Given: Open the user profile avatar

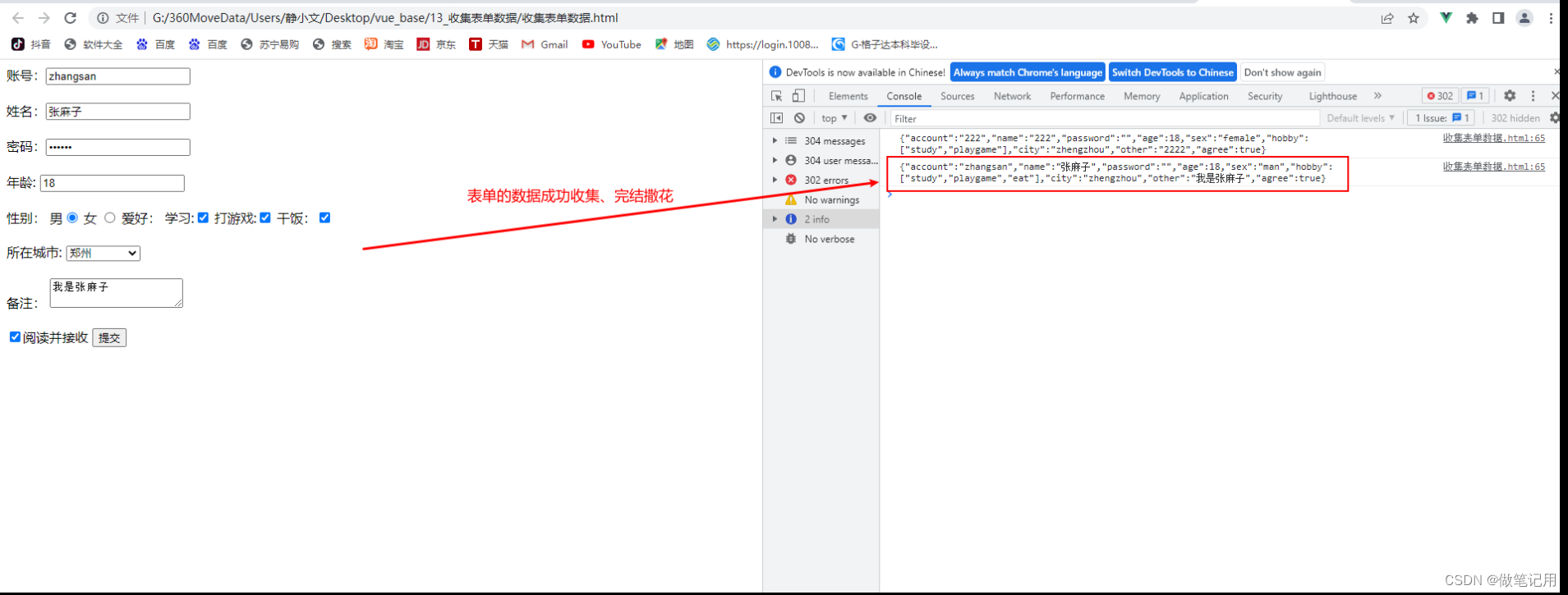Looking at the screenshot, I should (x=1524, y=18).
